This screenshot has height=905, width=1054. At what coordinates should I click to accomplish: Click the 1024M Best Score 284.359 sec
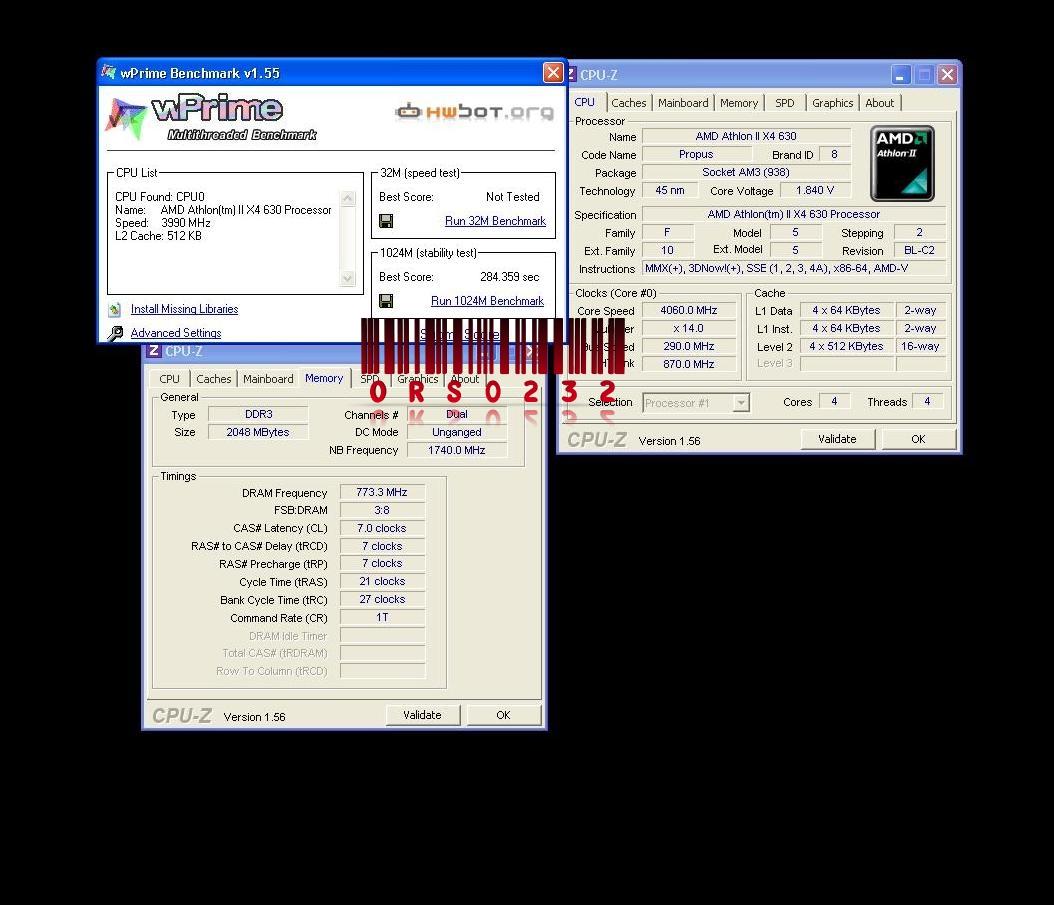coord(510,277)
